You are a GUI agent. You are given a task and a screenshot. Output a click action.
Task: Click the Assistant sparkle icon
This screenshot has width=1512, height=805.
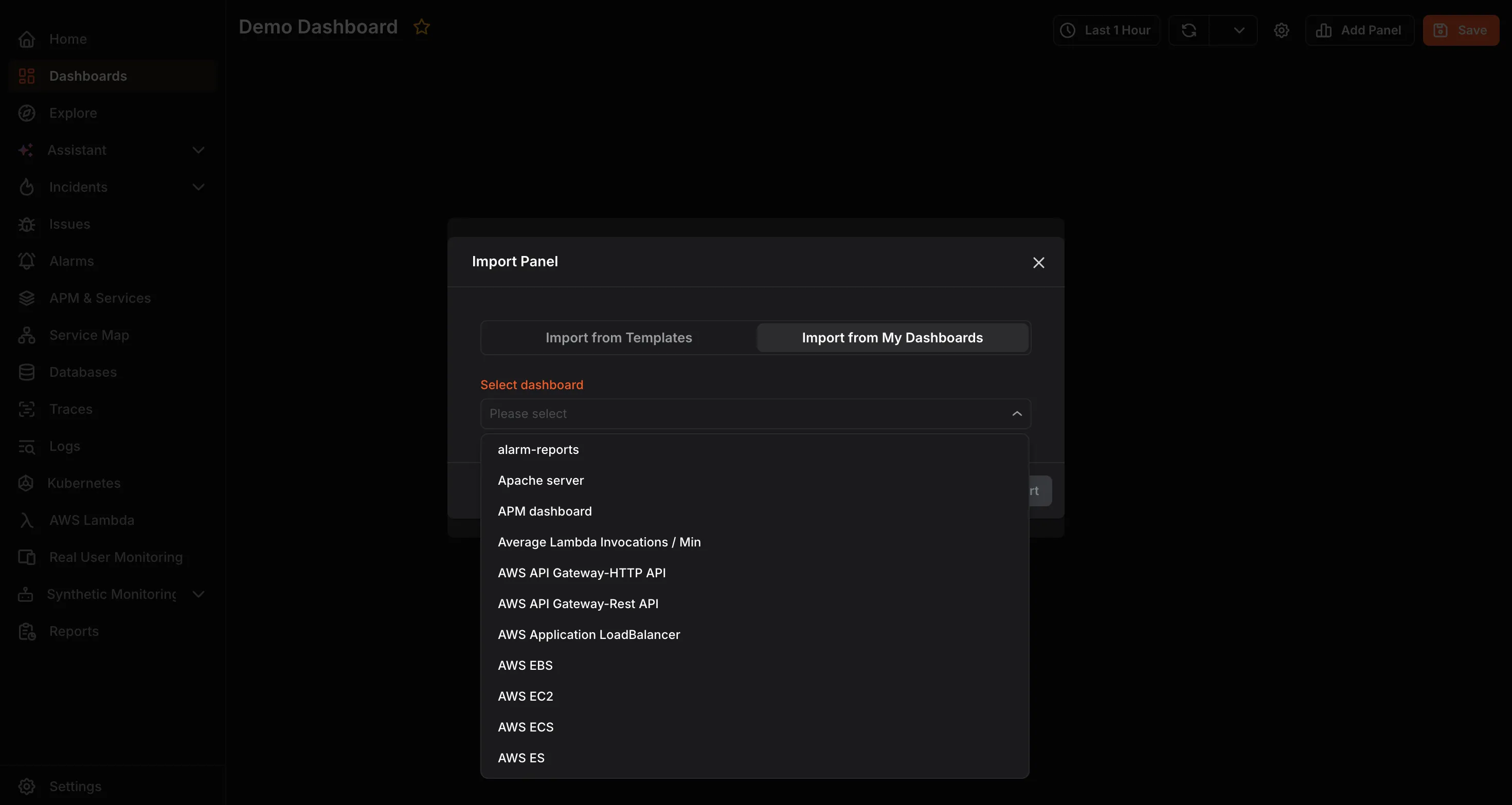25,150
